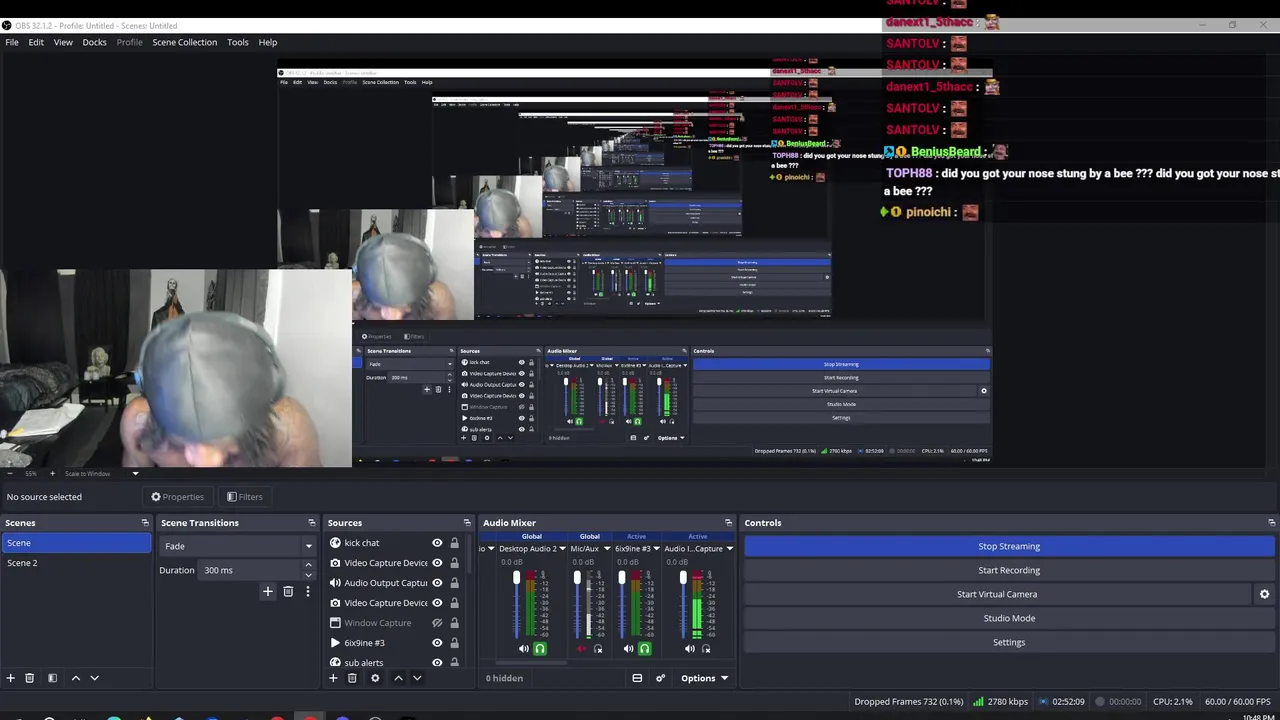Open source Properties button
Screen dimensions: 1280x720
coord(177,497)
